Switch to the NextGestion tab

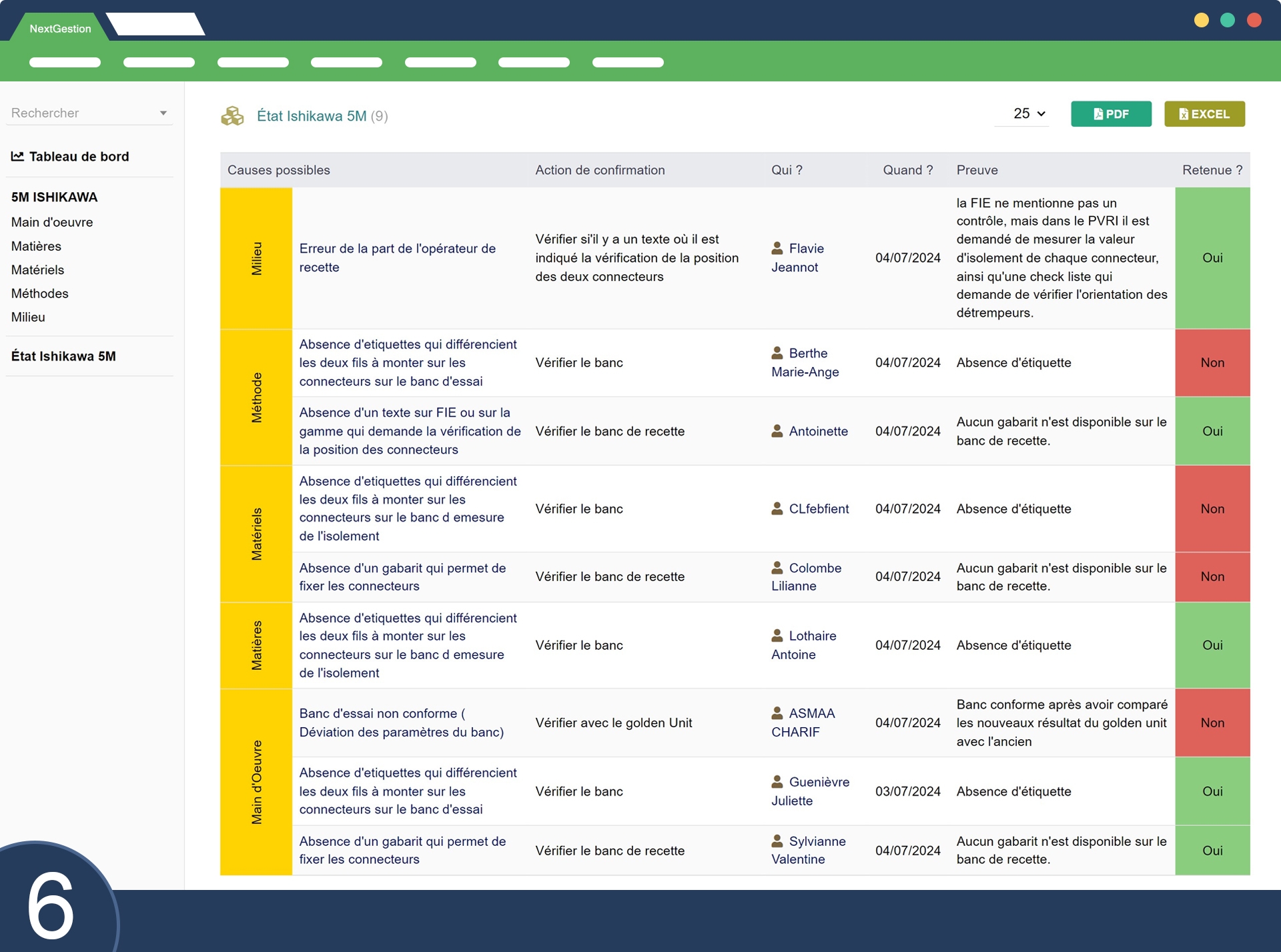pyautogui.click(x=60, y=29)
